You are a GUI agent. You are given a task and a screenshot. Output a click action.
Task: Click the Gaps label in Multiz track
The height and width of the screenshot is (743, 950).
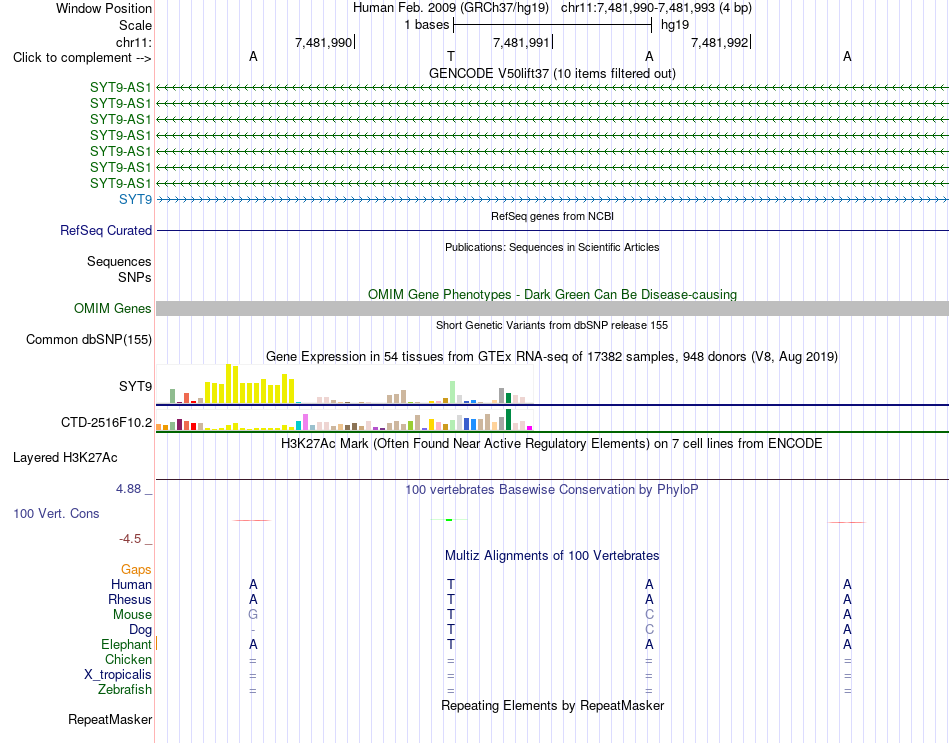(x=136, y=569)
